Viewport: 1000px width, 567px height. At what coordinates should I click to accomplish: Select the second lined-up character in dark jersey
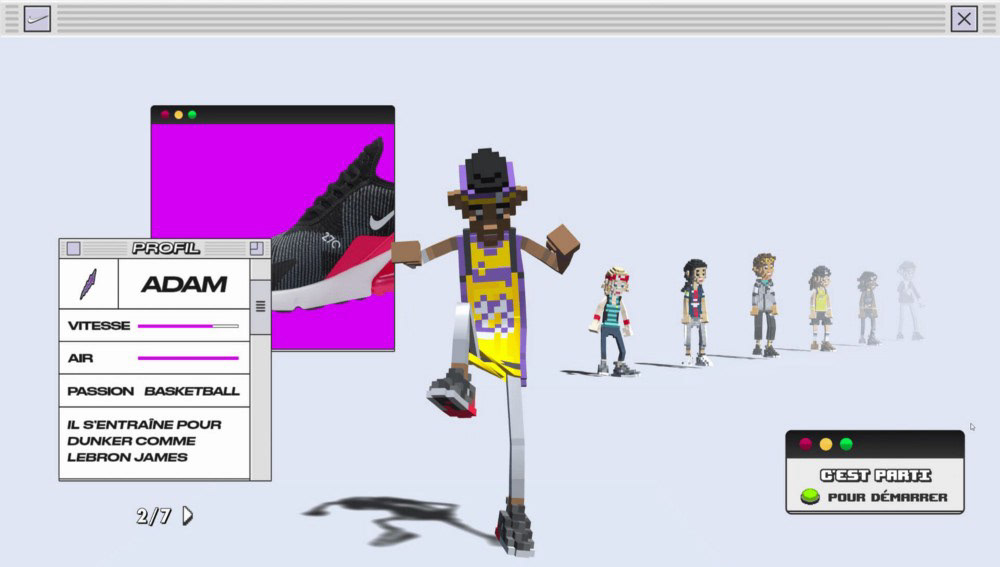coord(695,313)
